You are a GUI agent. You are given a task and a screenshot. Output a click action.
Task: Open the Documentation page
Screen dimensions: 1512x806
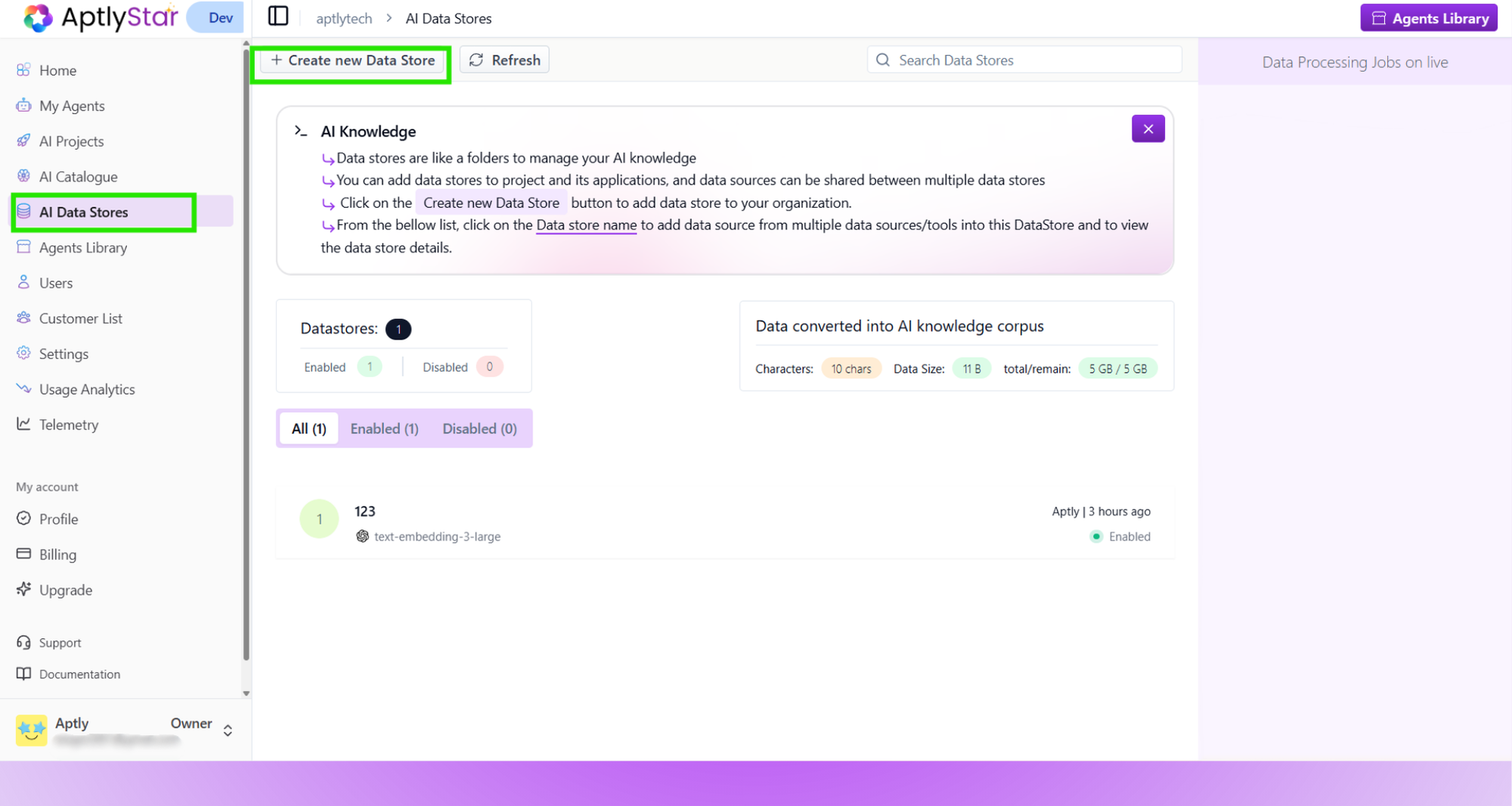point(79,674)
